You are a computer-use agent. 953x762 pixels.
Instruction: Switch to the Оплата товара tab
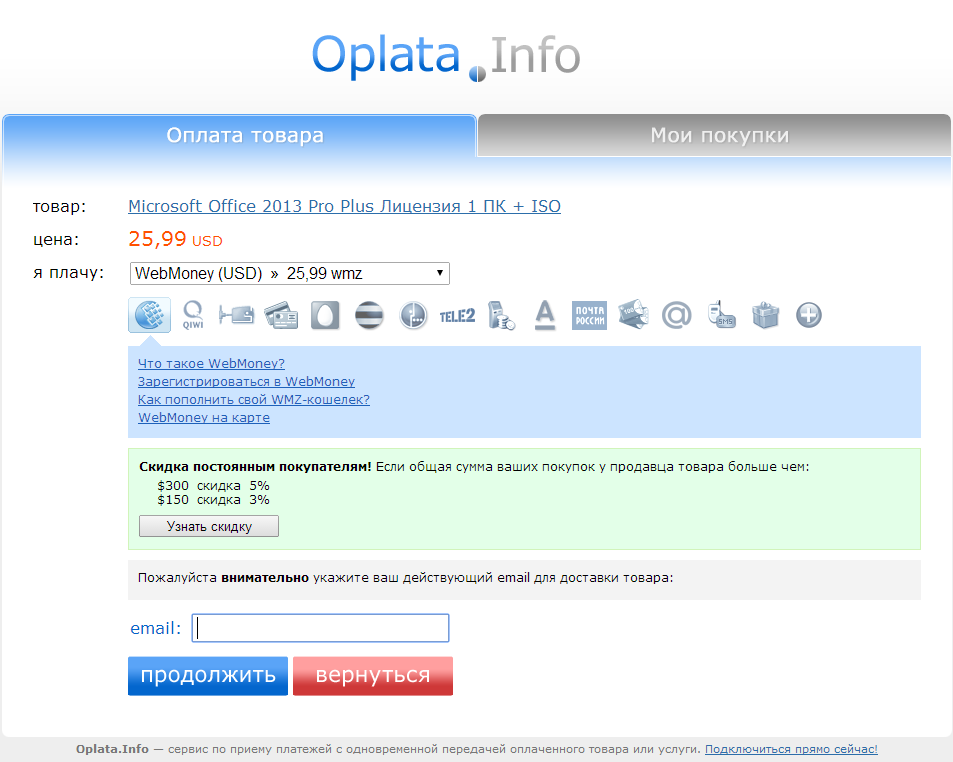[x=239, y=135]
